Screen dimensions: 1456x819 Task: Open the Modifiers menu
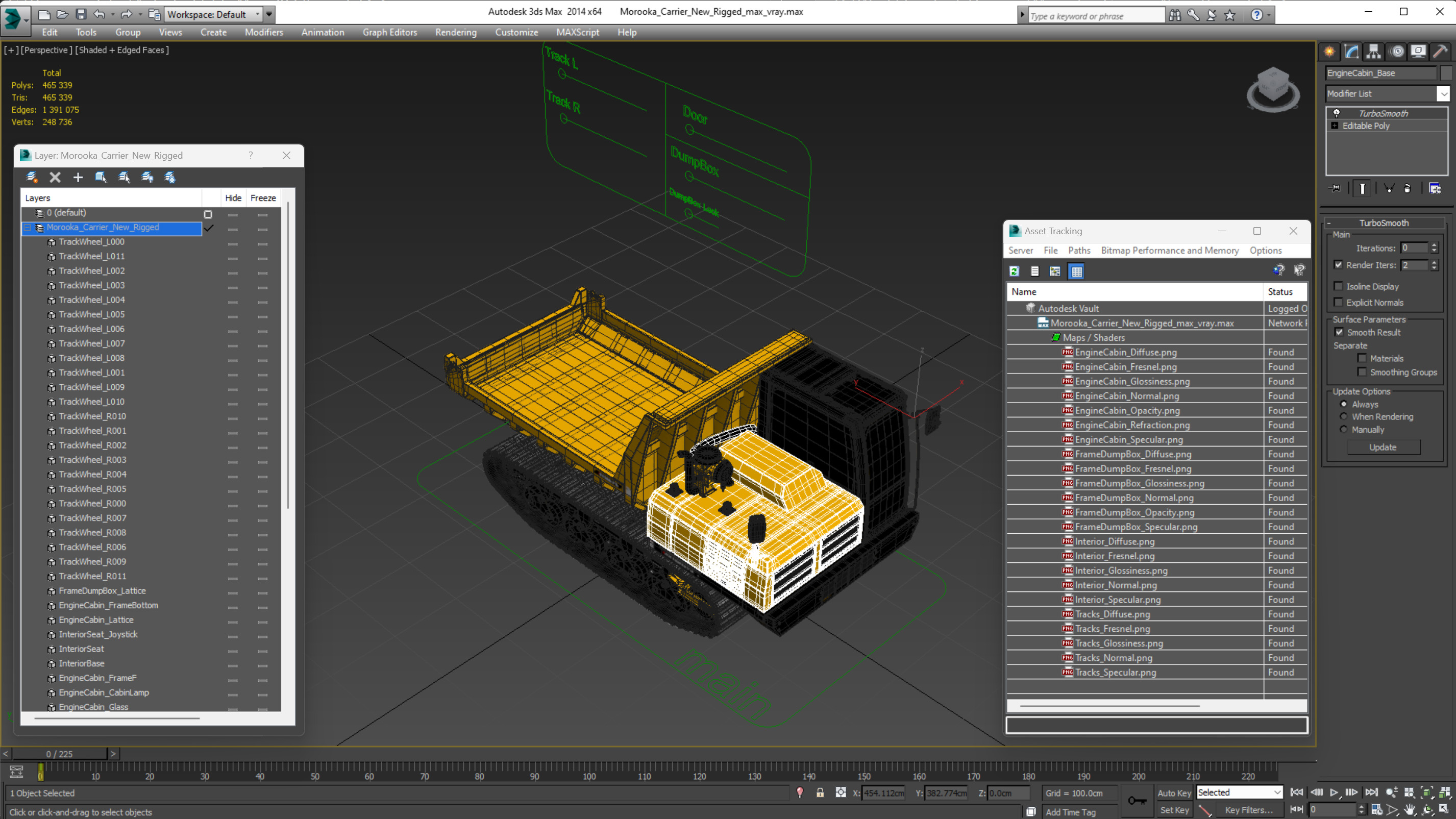(263, 32)
